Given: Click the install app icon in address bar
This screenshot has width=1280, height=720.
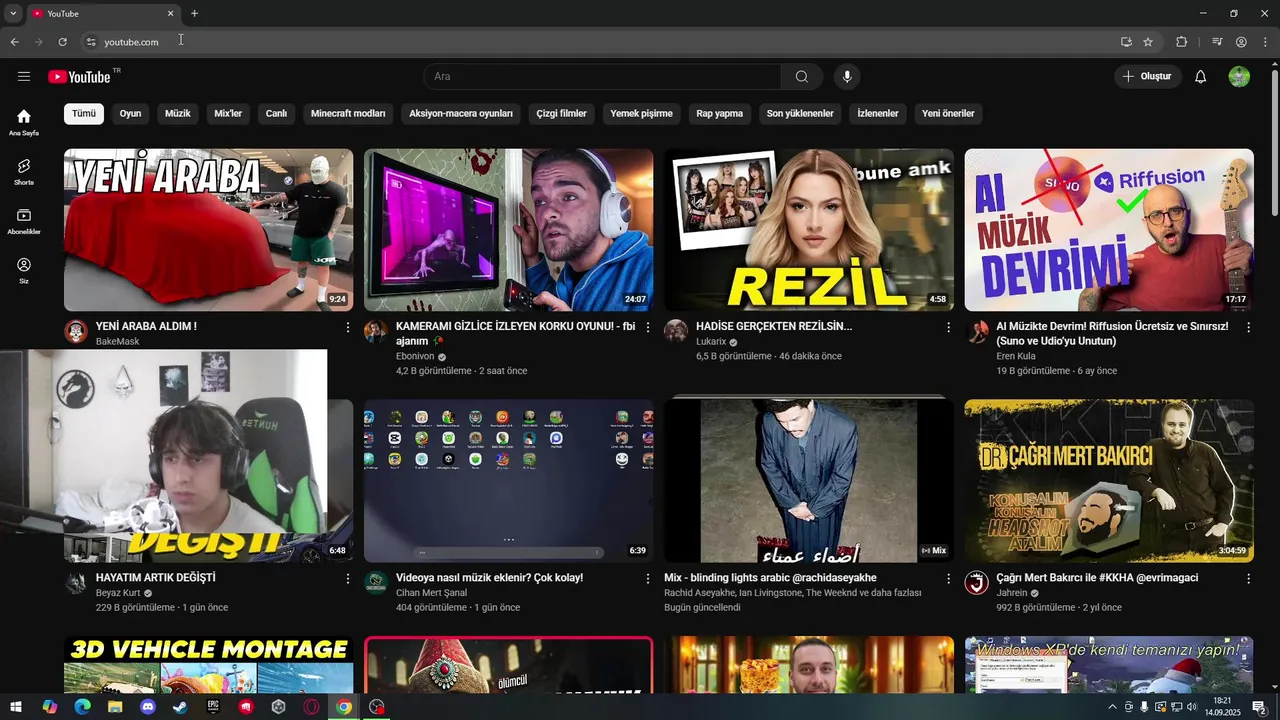Looking at the screenshot, I should click(1126, 42).
